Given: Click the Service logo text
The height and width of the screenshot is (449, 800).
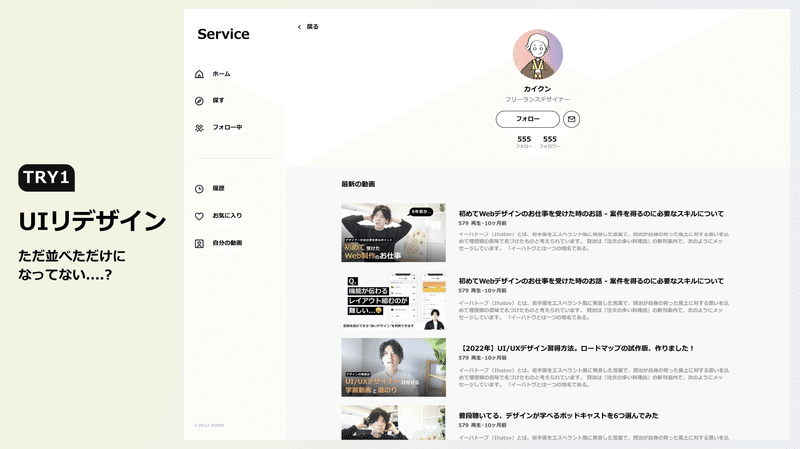Looking at the screenshot, I should point(223,34).
